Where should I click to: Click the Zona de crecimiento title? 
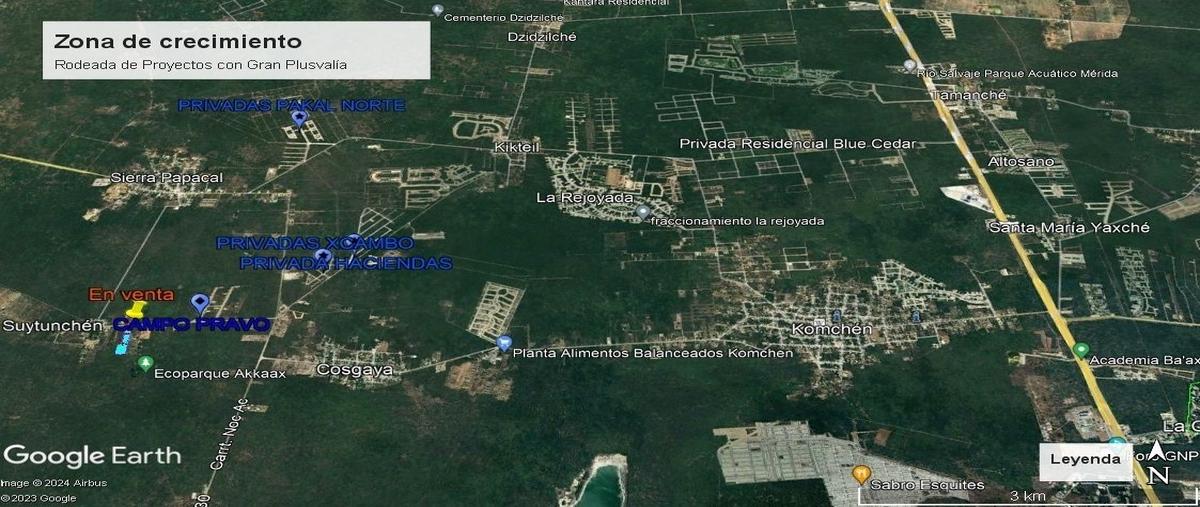click(177, 42)
